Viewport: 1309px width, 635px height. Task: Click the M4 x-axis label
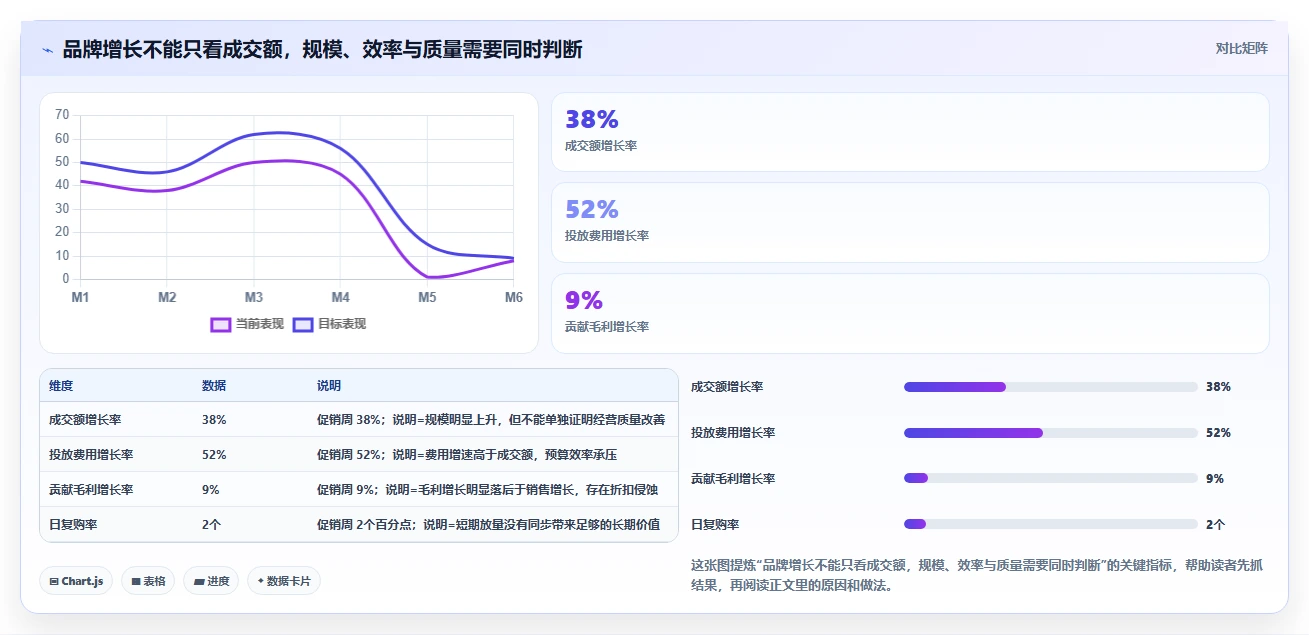(x=340, y=297)
